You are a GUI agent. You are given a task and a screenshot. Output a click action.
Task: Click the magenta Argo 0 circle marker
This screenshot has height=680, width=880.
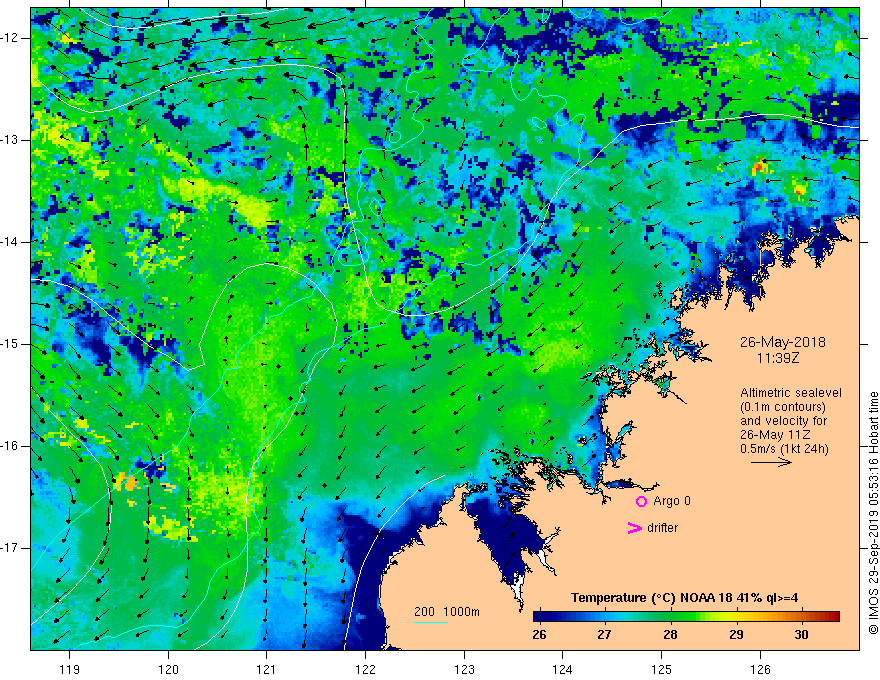point(641,502)
